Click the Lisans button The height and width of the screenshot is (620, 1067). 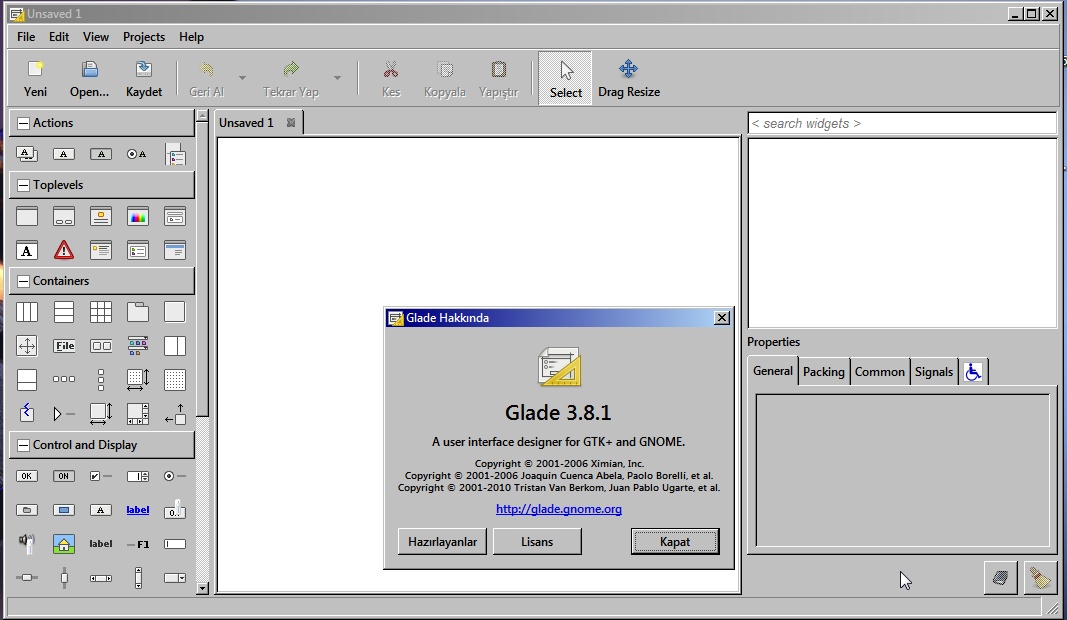click(537, 542)
